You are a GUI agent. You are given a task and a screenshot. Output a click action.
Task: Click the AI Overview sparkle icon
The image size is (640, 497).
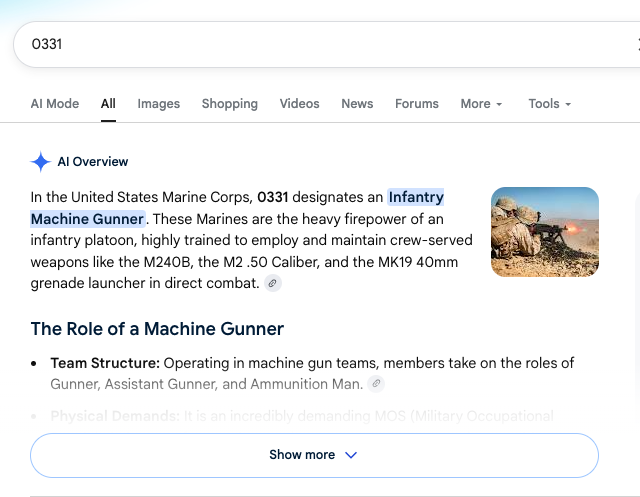point(40,162)
